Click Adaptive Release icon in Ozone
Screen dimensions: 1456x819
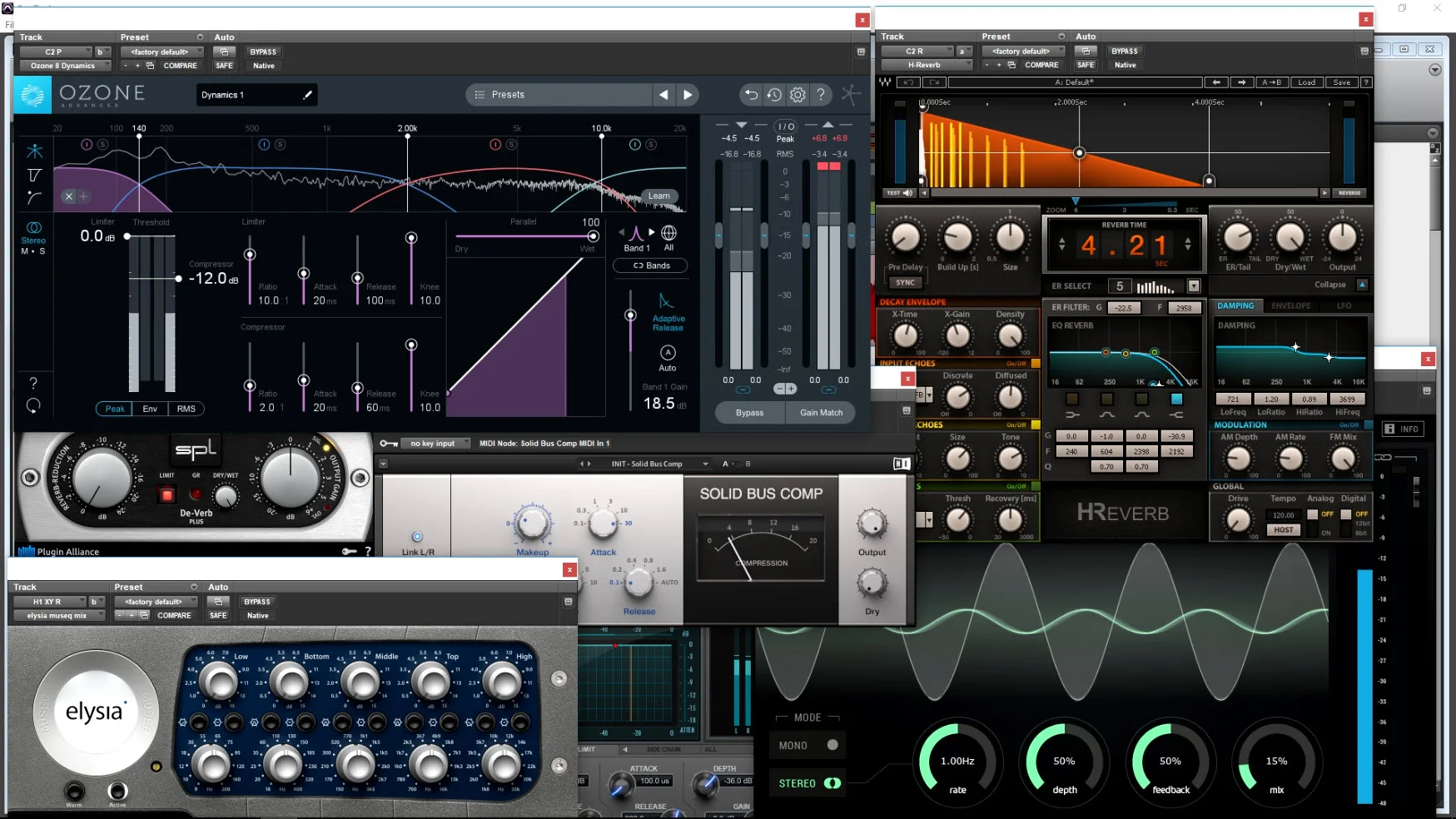667,301
